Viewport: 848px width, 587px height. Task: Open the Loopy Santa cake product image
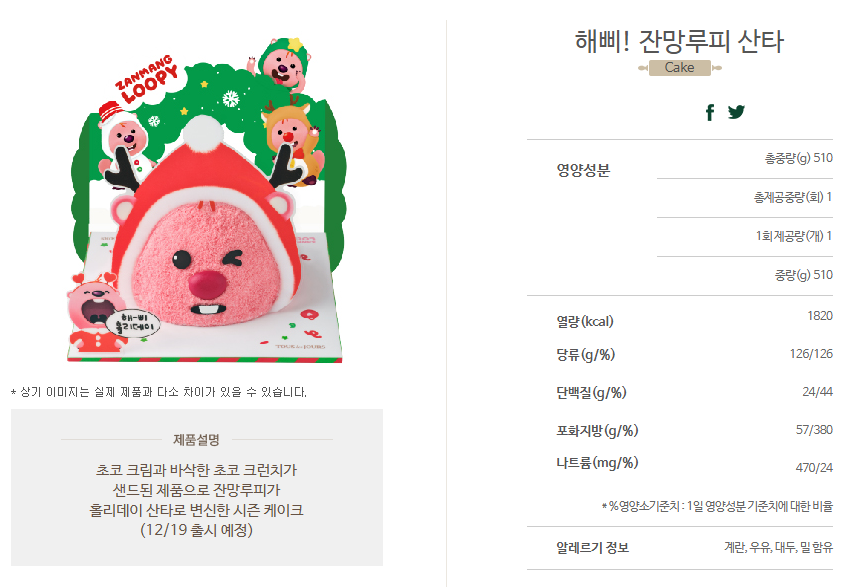[x=208, y=200]
